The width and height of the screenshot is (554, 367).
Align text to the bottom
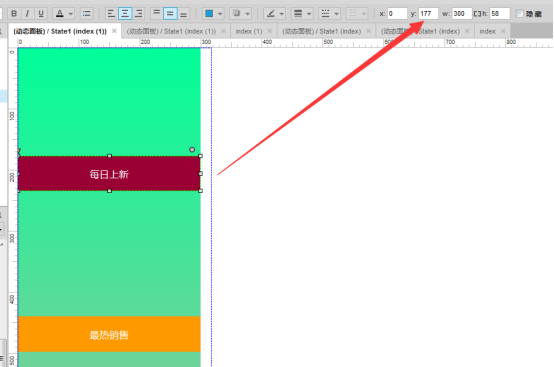pyautogui.click(x=183, y=14)
